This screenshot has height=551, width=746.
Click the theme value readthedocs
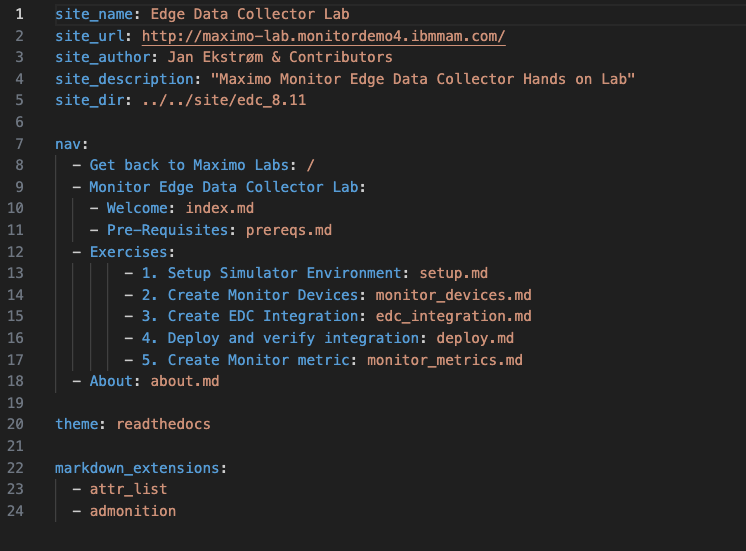coord(163,424)
